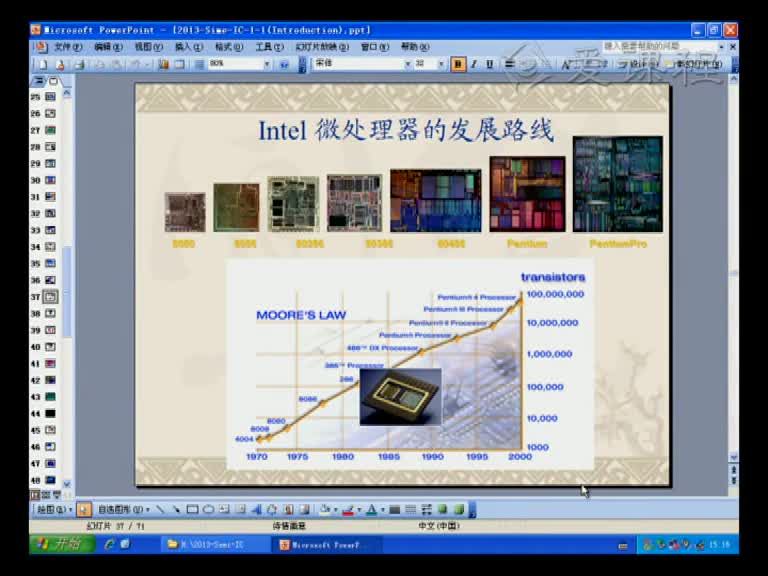The image size is (768, 576).
Task: Click the Show Grid toolbar icon
Action: pyautogui.click(x=199, y=64)
